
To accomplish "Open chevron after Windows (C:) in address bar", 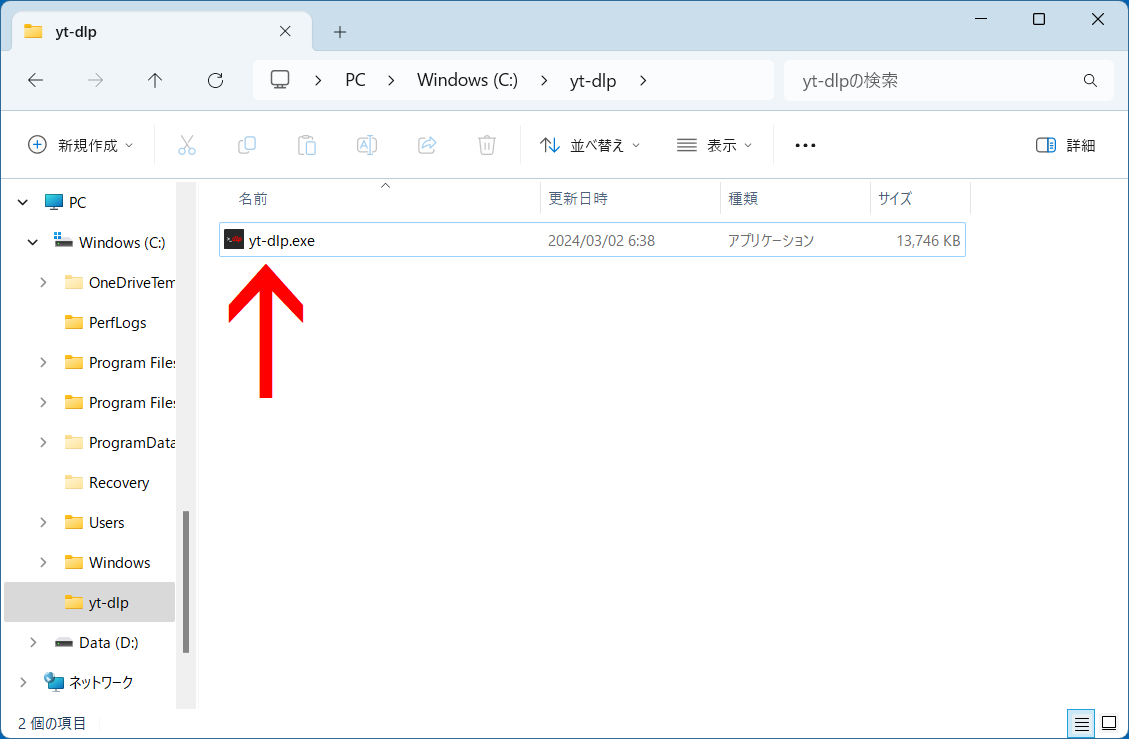I will click(x=544, y=81).
